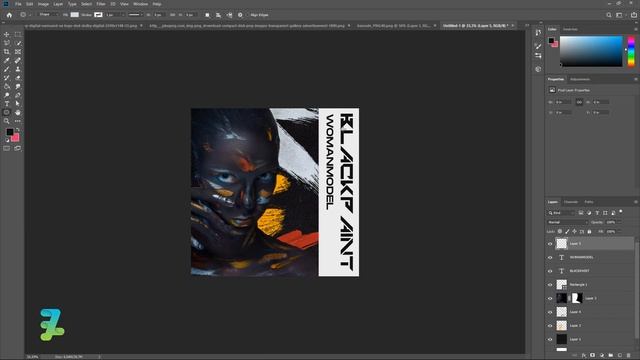Select the Move tool
The image size is (640, 360).
click(x=7, y=35)
